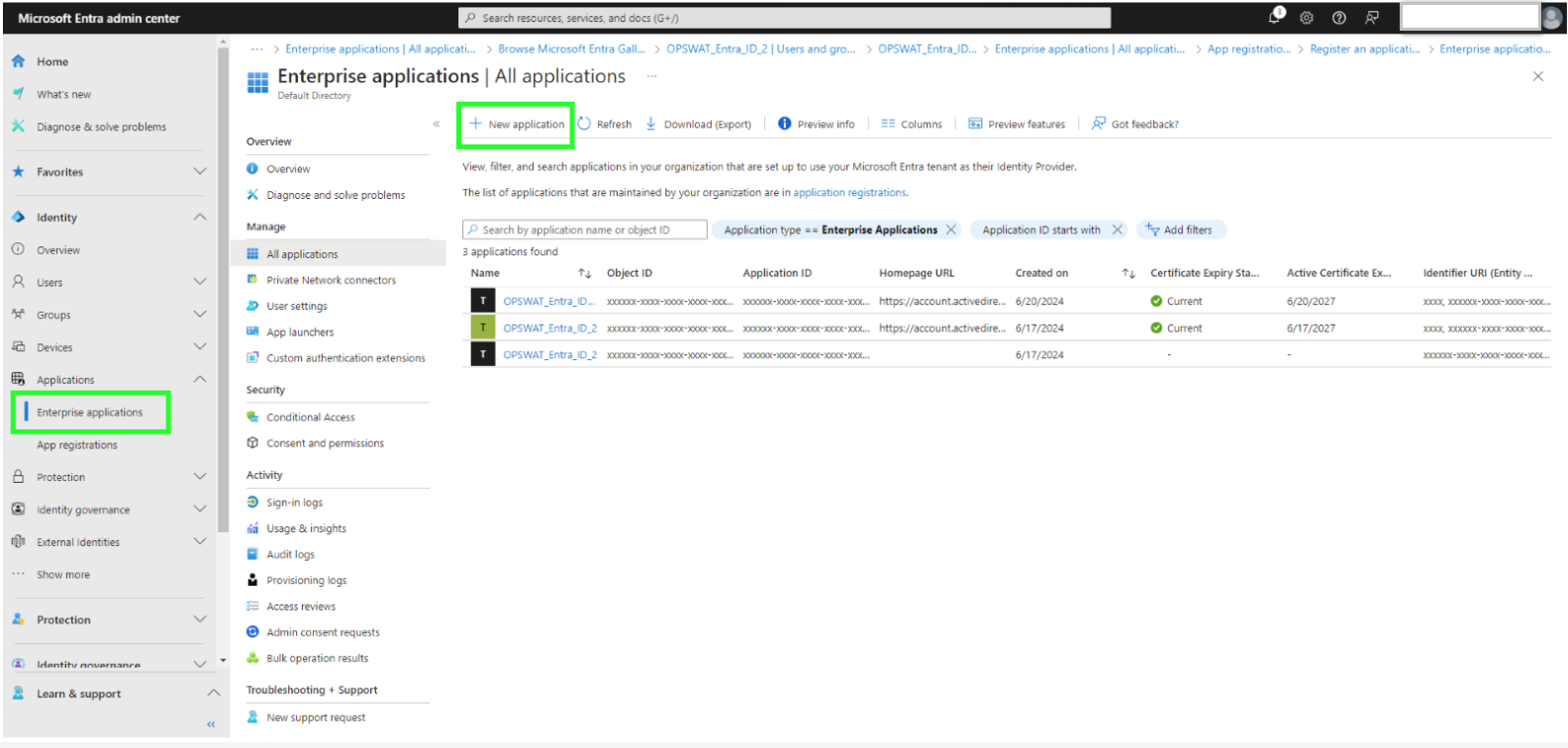Screen dimensions: 1568x748
Task: Open the notifications bell in the top bar
Action: coord(1275,17)
